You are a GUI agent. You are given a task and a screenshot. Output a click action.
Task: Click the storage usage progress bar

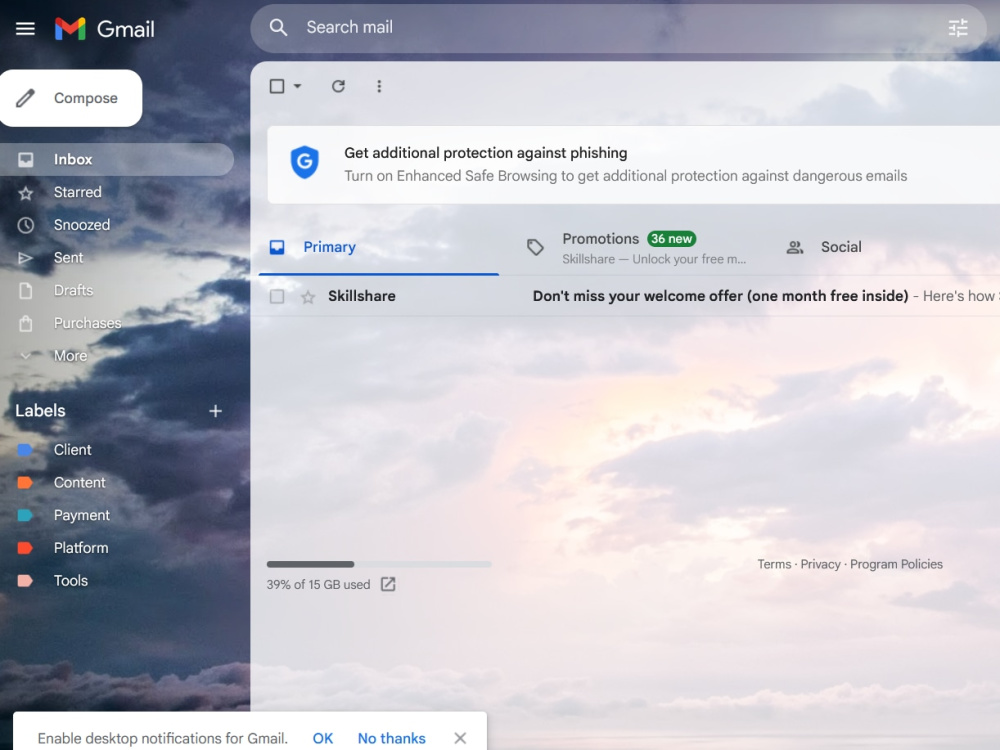[x=379, y=564]
